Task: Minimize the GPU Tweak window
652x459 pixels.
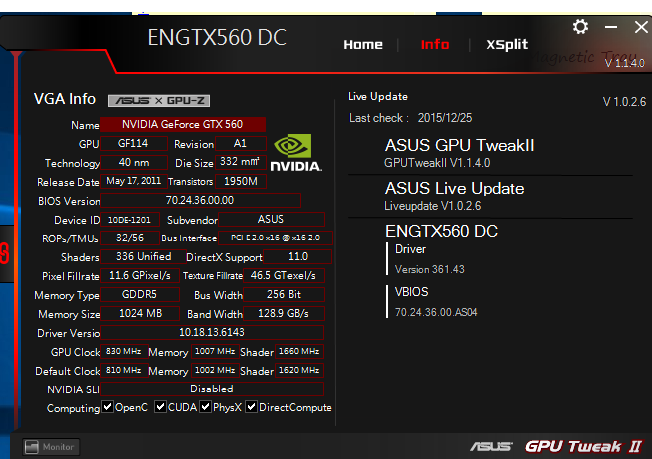Action: click(x=610, y=27)
